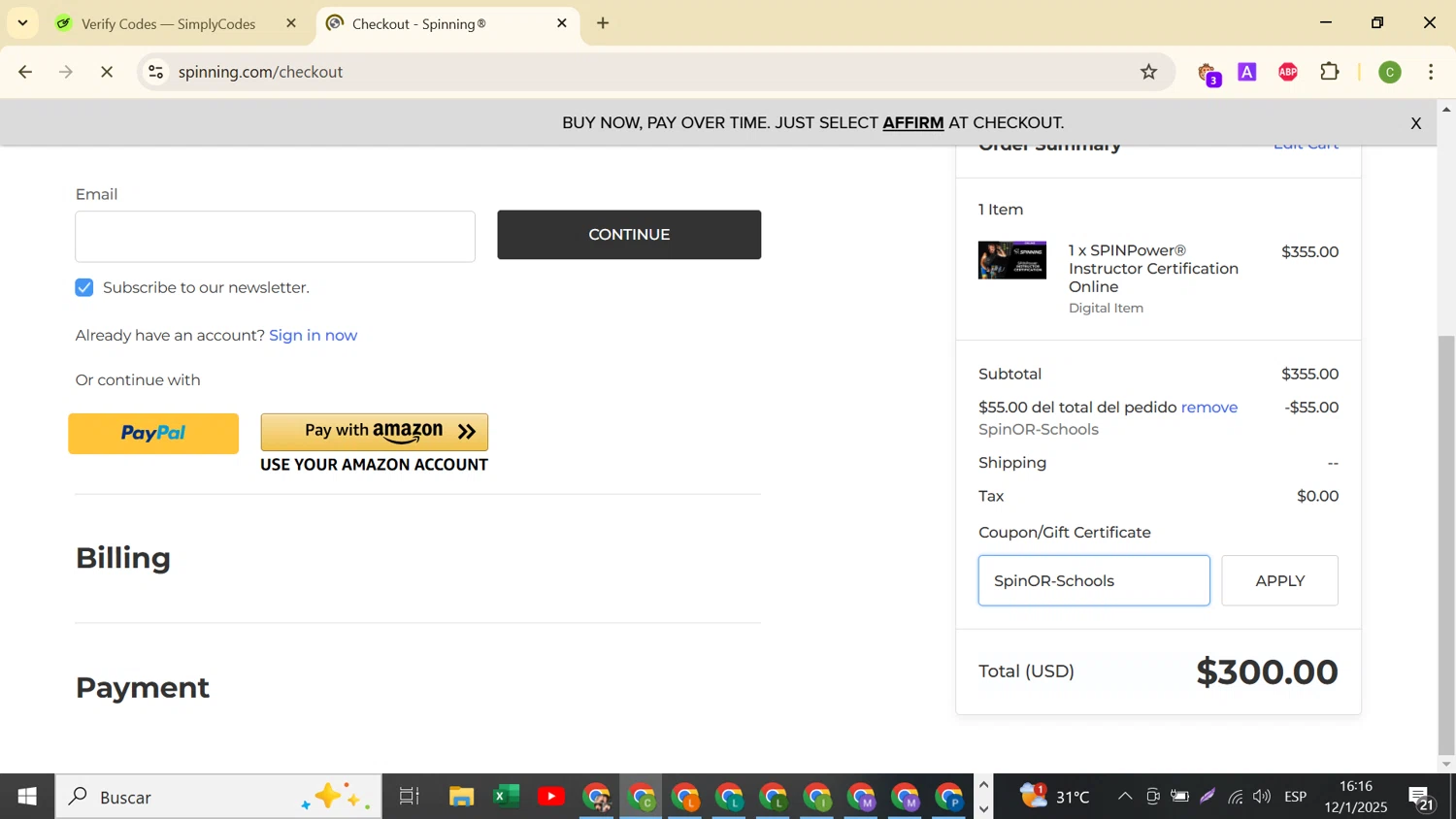This screenshot has height=819, width=1456.
Task: Click the Sign in now link
Action: [x=313, y=335]
